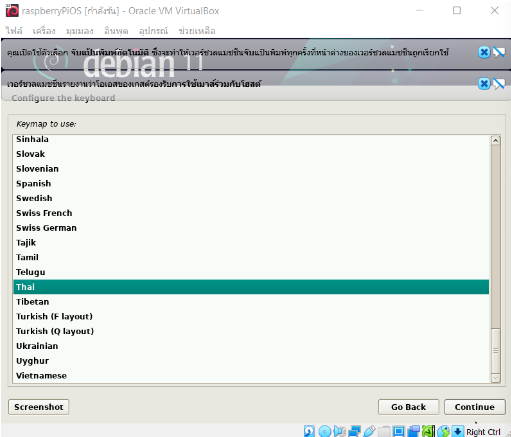Viewport: 511px width, 437px height.
Task: Open the ไฟล์ (File) menu
Action: click(14, 31)
